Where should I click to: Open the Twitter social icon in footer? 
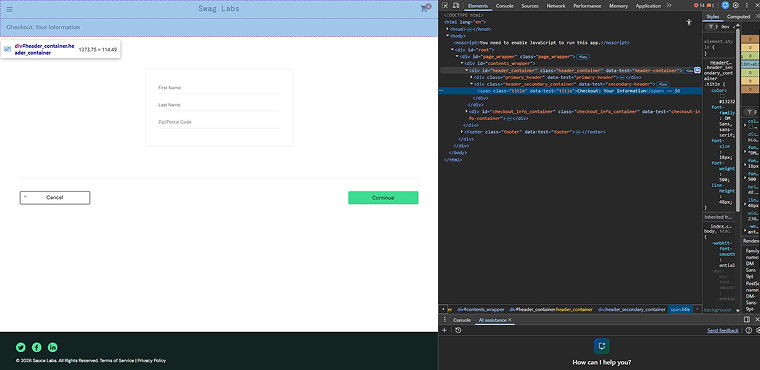[x=20, y=347]
